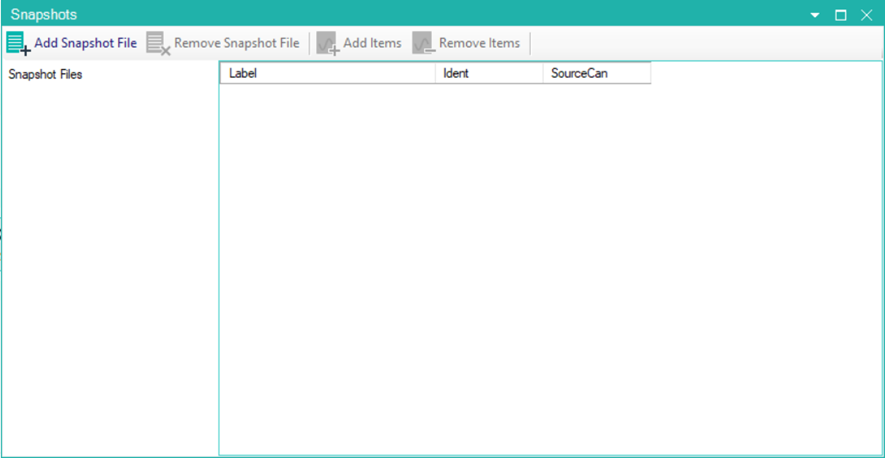885x458 pixels.
Task: Click the Snapshots title bar text
Action: (44, 15)
